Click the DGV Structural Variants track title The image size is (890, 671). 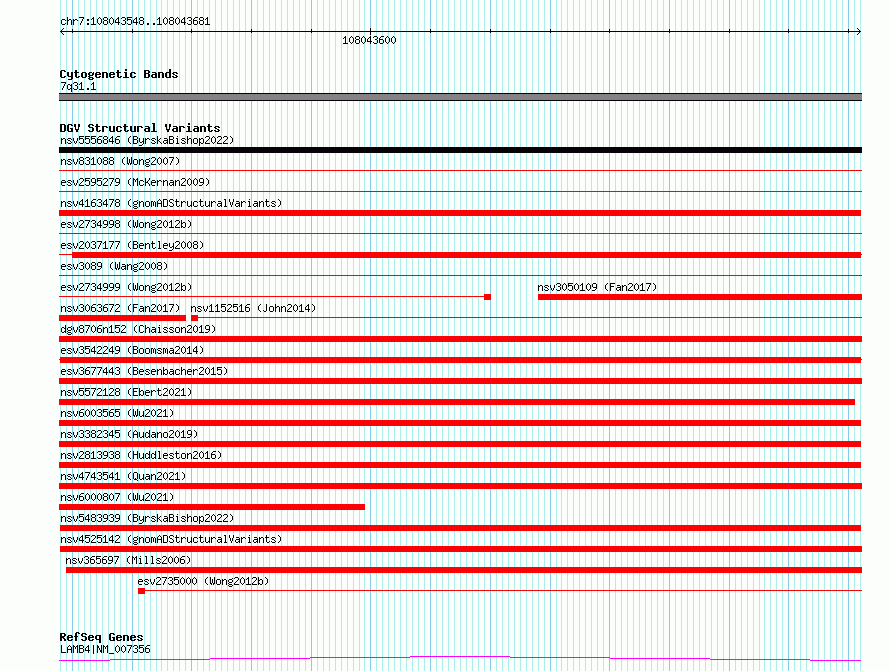(140, 128)
